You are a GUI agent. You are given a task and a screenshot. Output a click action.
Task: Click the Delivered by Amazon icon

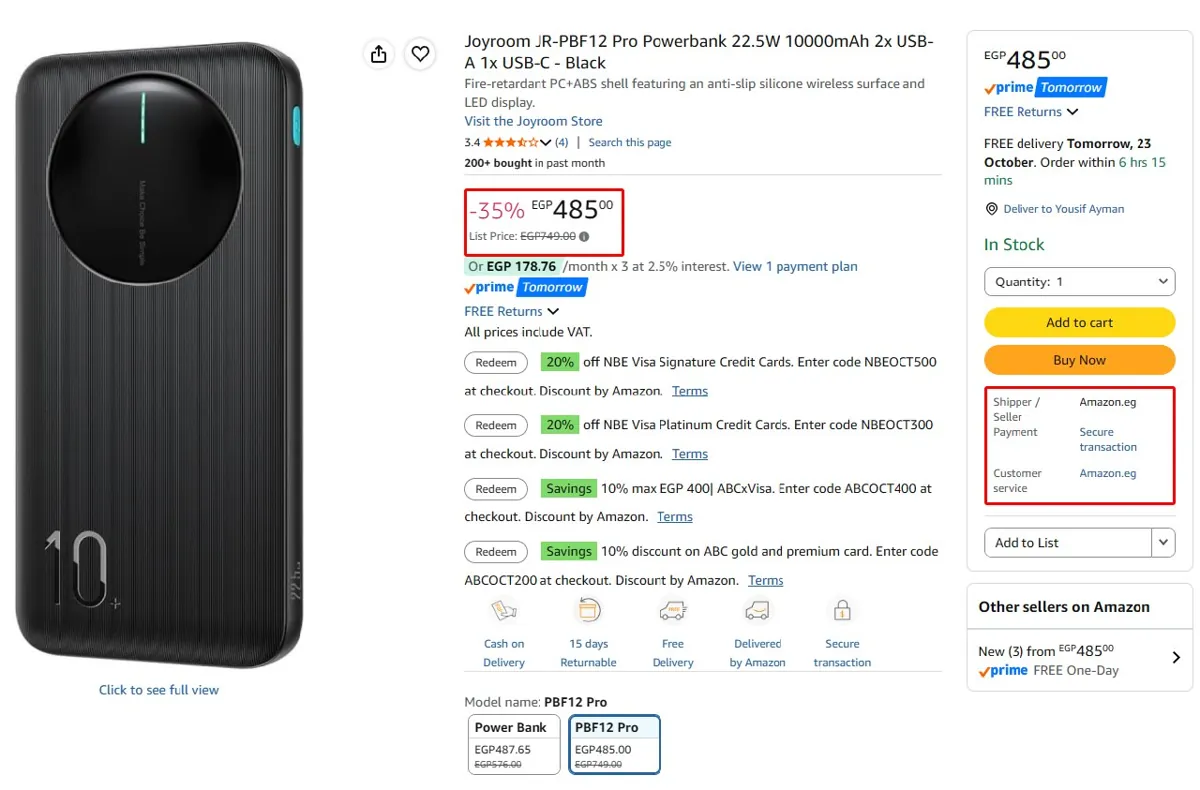point(757,610)
